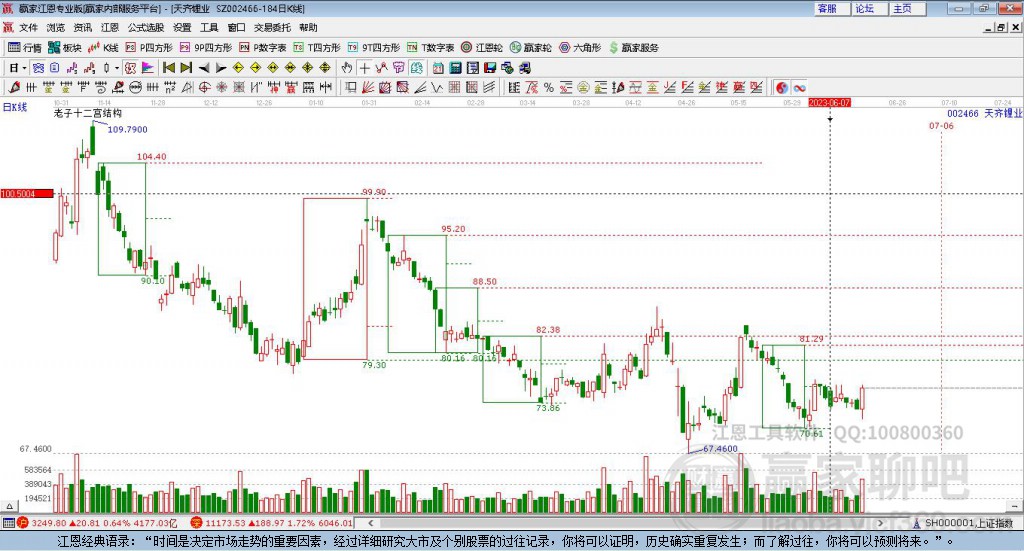
Task: Open the 江恩轮 Gann wheel
Action: point(482,48)
